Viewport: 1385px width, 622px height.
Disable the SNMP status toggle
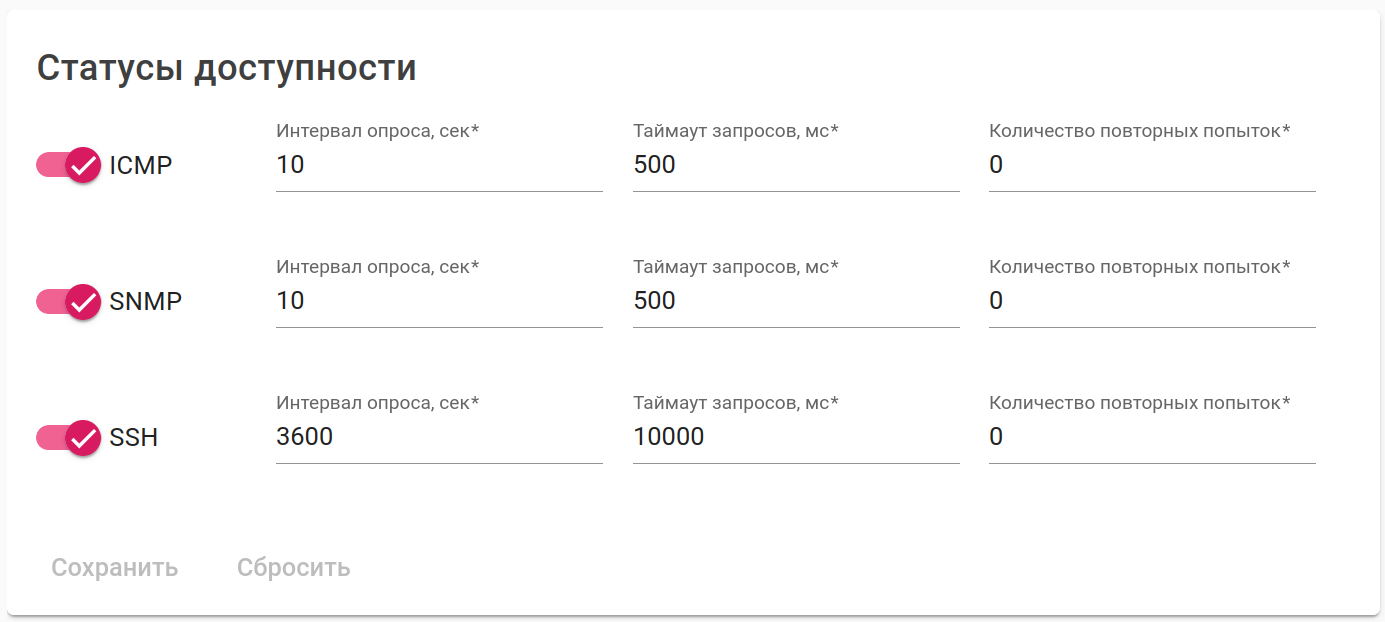click(x=69, y=301)
